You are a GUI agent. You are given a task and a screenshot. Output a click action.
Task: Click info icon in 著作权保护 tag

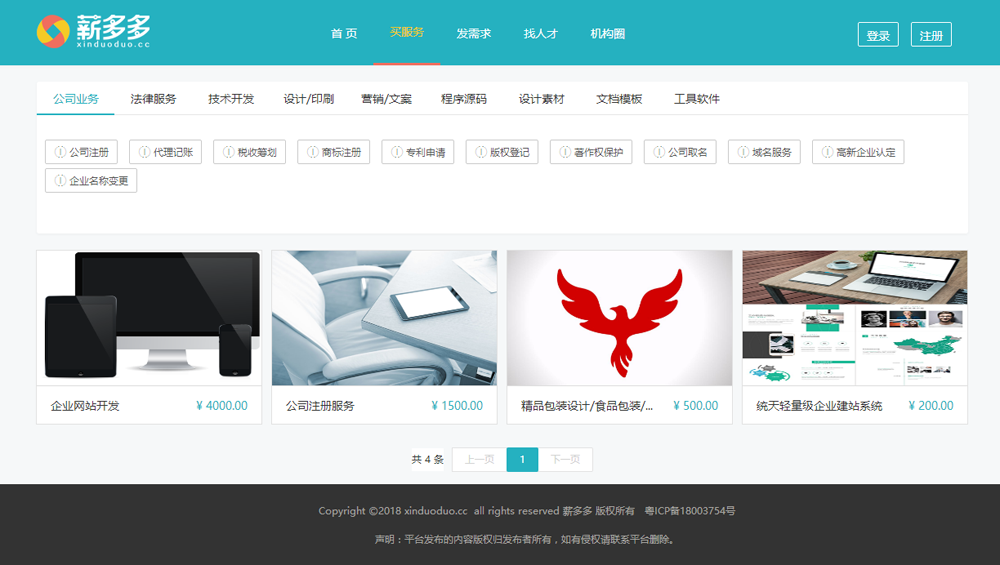point(565,152)
